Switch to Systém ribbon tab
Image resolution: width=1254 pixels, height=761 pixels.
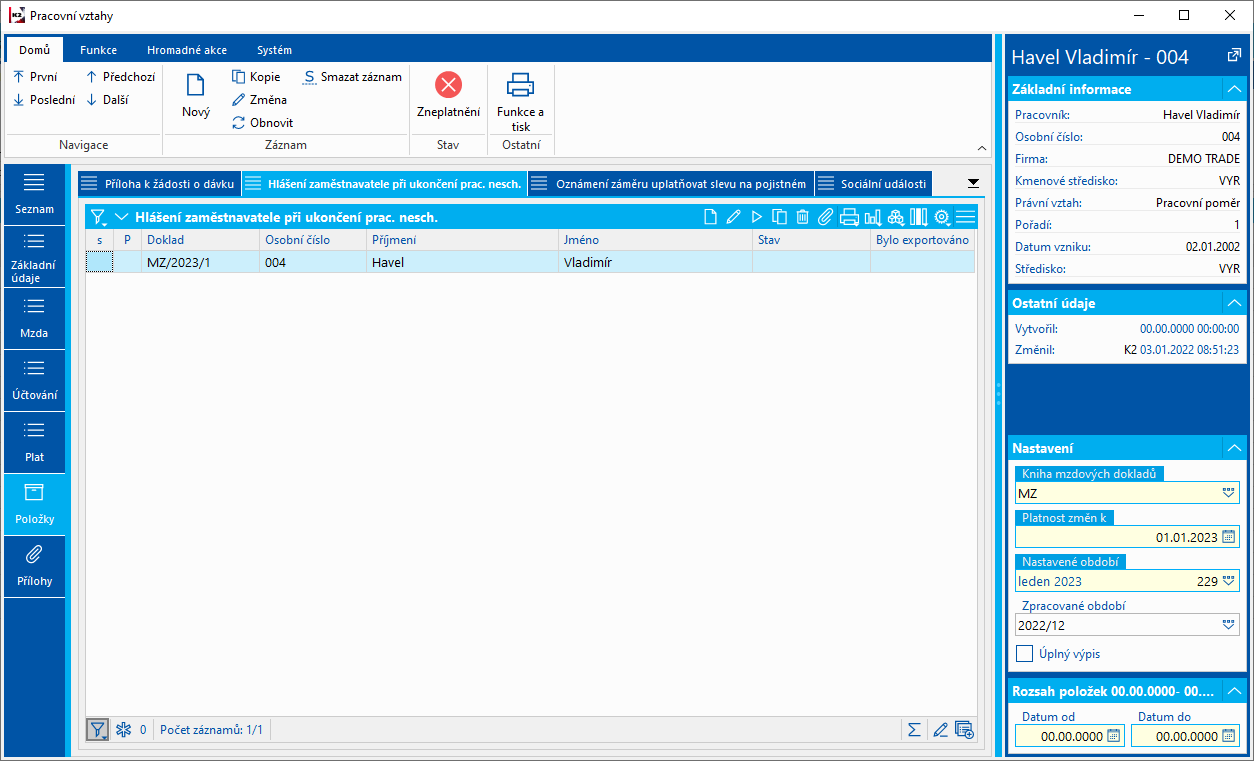pos(274,50)
